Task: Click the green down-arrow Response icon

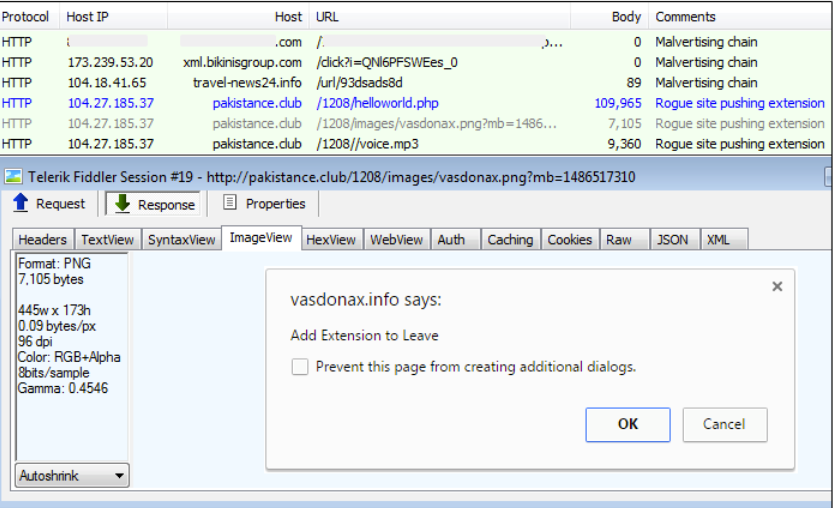Action: [122, 204]
